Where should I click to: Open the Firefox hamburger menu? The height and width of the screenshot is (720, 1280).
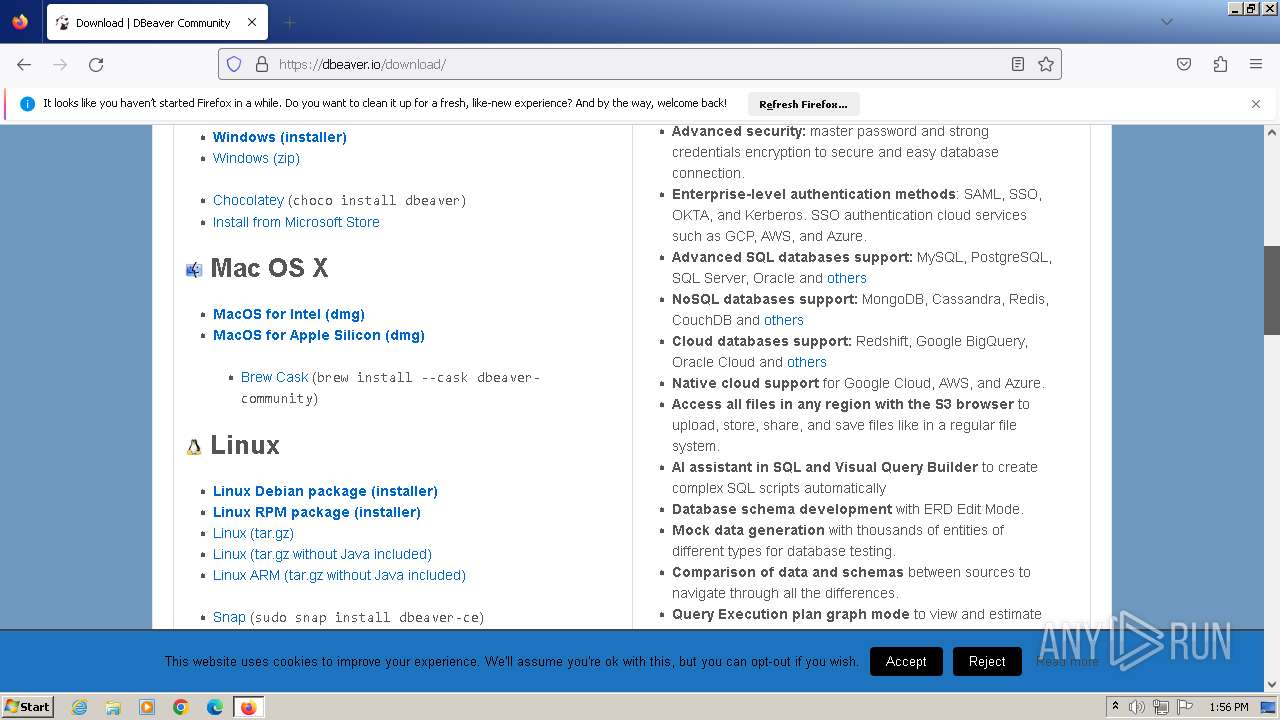click(1256, 64)
